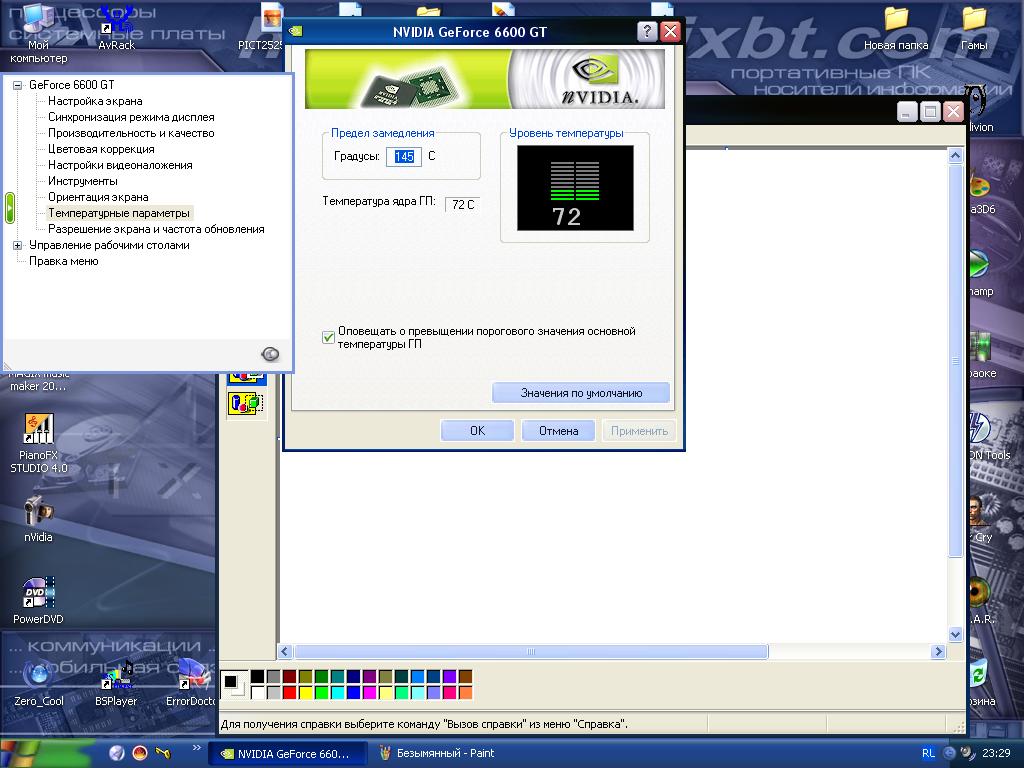This screenshot has height=768, width=1024.
Task: Select Настройка экрана in the tree
Action: click(95, 101)
